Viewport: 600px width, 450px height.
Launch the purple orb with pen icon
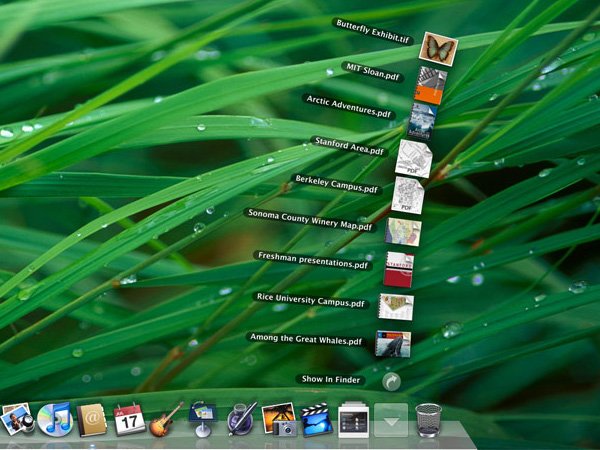241,419
